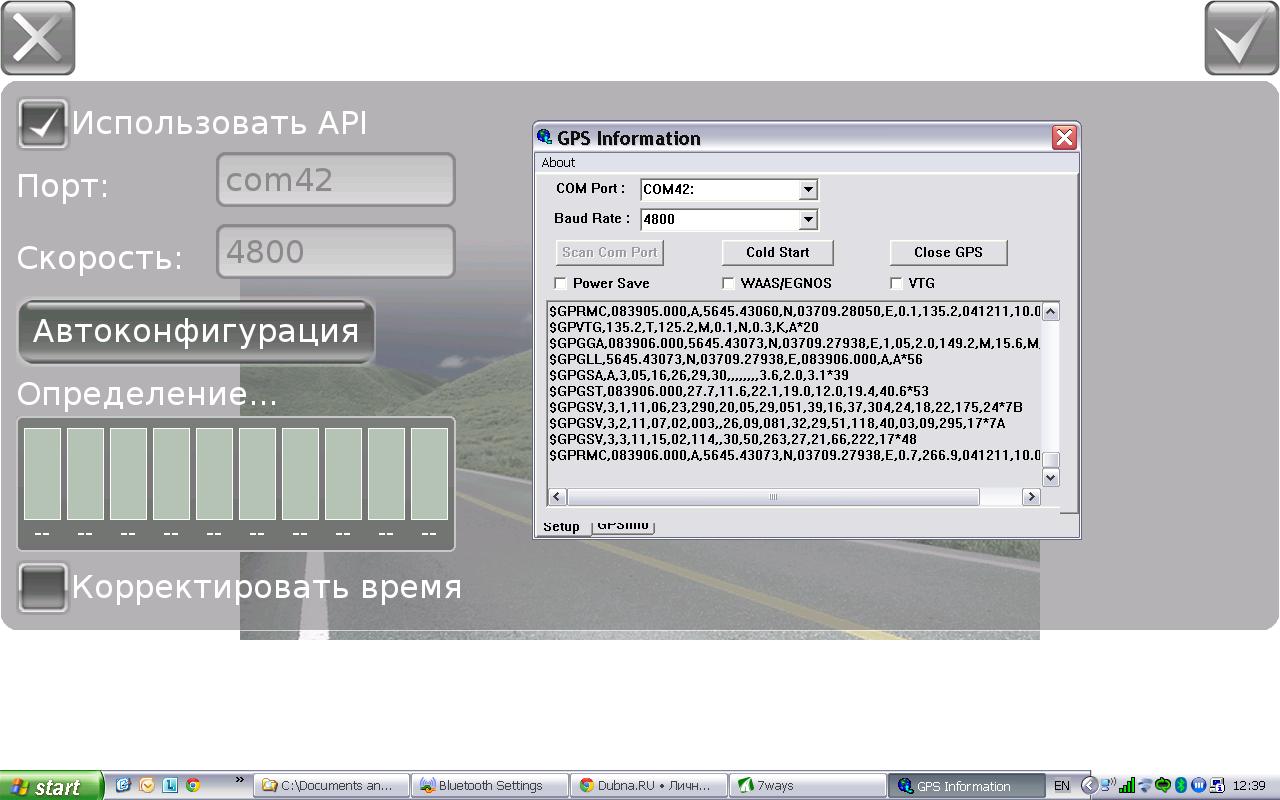Click the Bluetooth icon in the system tray
This screenshot has width=1280, height=800.
point(1180,786)
